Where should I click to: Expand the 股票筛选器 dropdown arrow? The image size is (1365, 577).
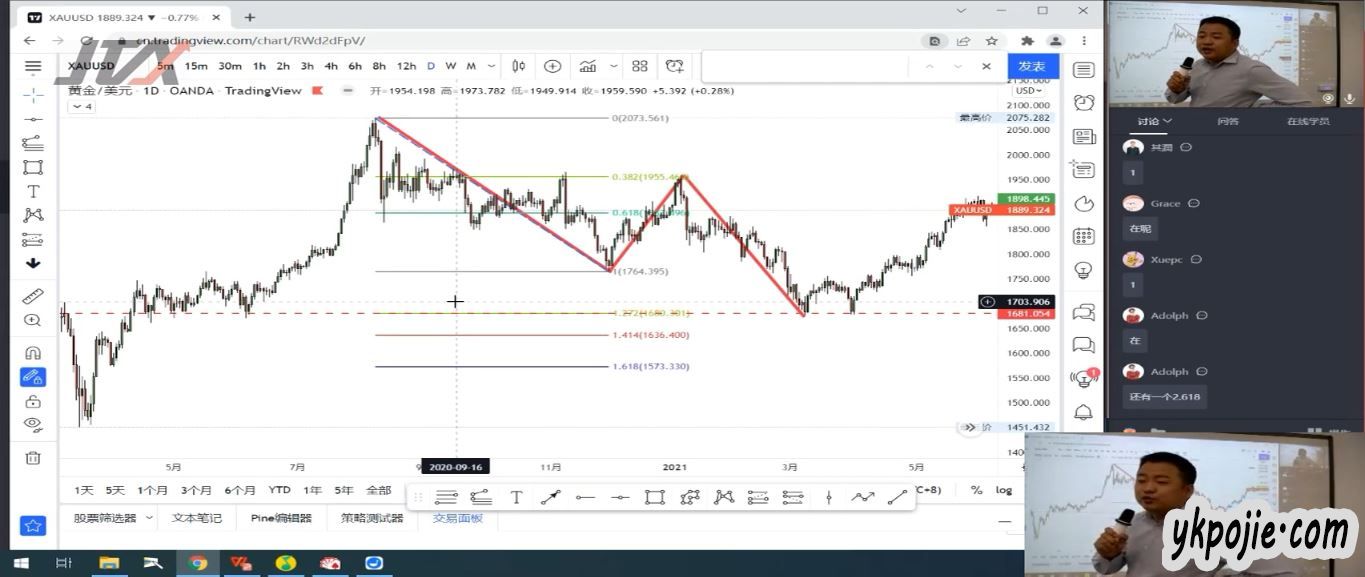pos(149,518)
